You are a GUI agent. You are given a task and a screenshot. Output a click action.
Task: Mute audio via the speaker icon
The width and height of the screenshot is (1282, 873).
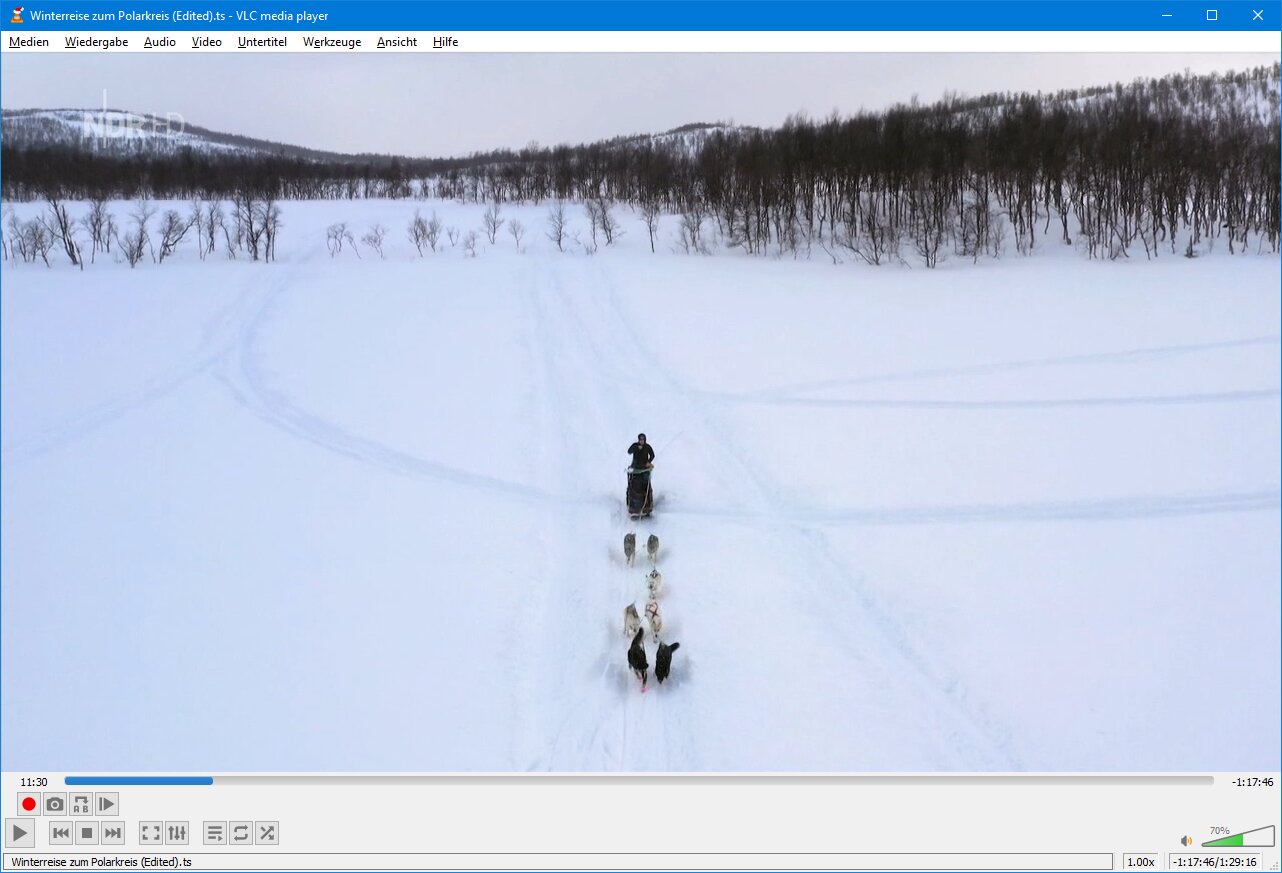coord(1186,841)
